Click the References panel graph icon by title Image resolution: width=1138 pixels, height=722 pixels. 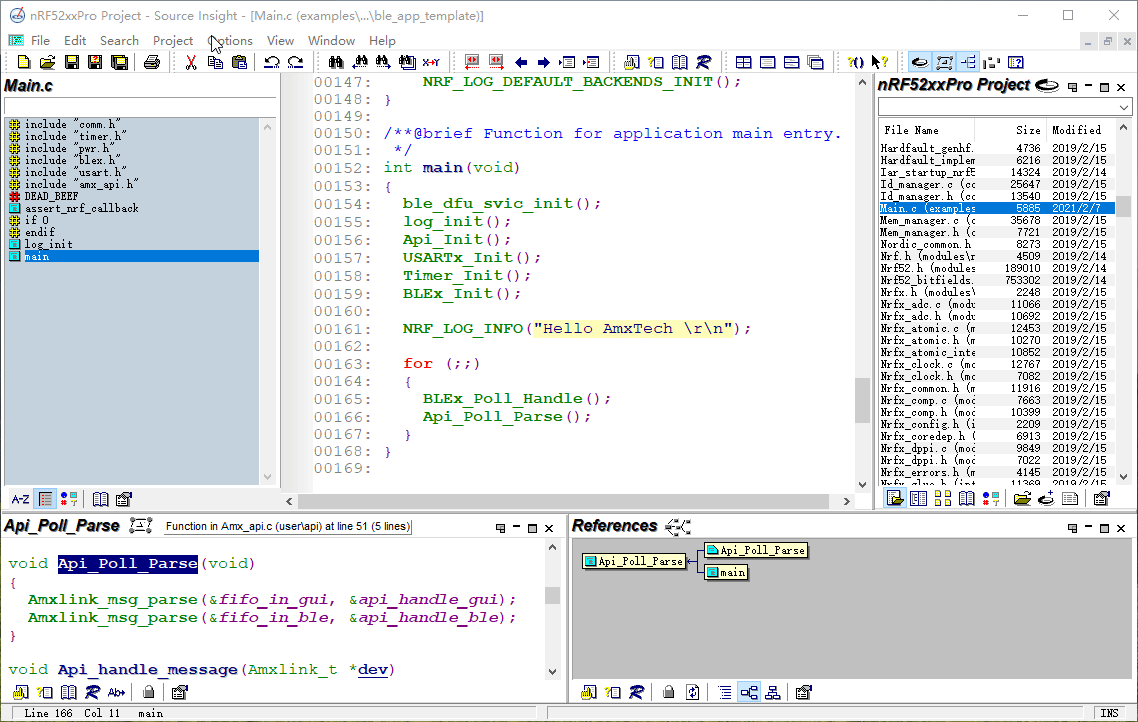click(x=678, y=527)
